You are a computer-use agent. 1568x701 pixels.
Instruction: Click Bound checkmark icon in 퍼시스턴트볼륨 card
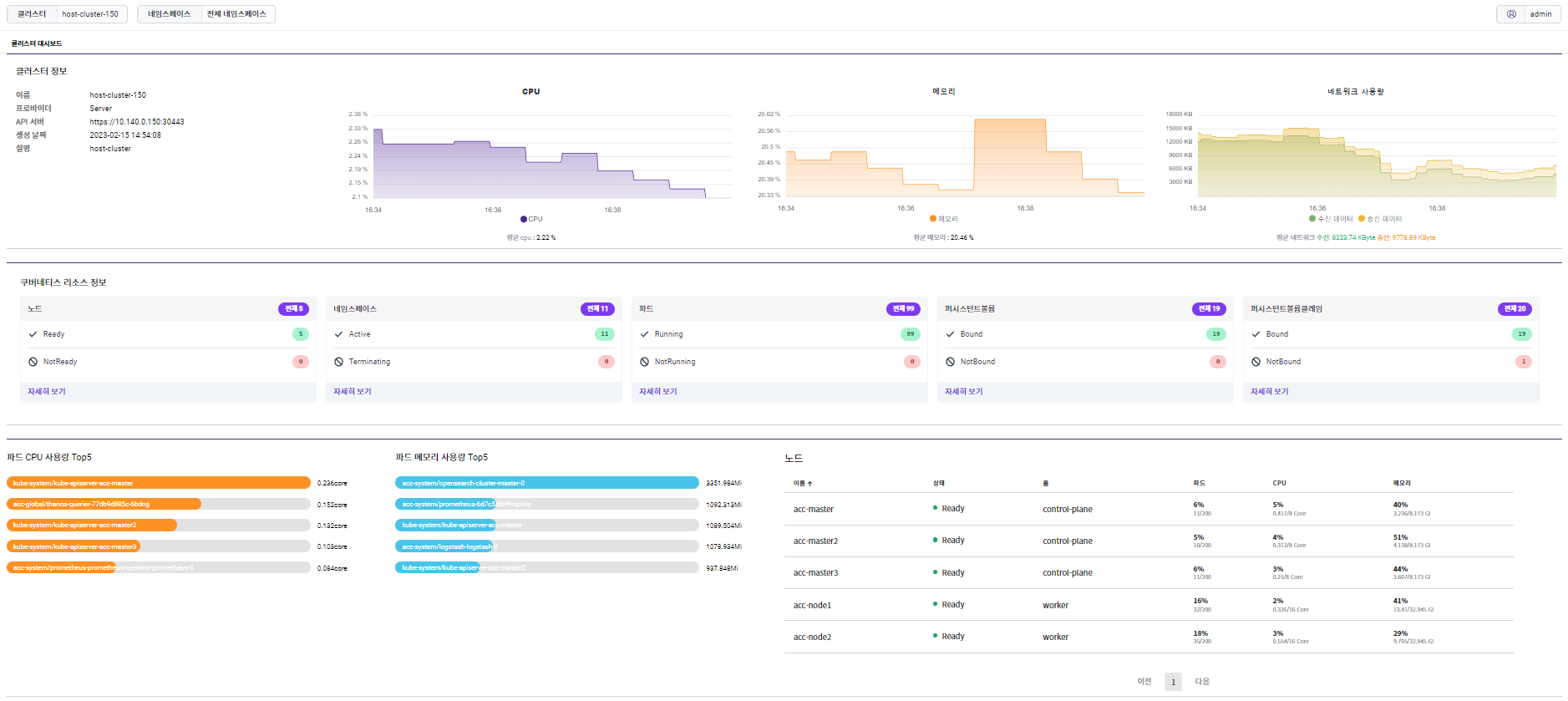point(951,334)
